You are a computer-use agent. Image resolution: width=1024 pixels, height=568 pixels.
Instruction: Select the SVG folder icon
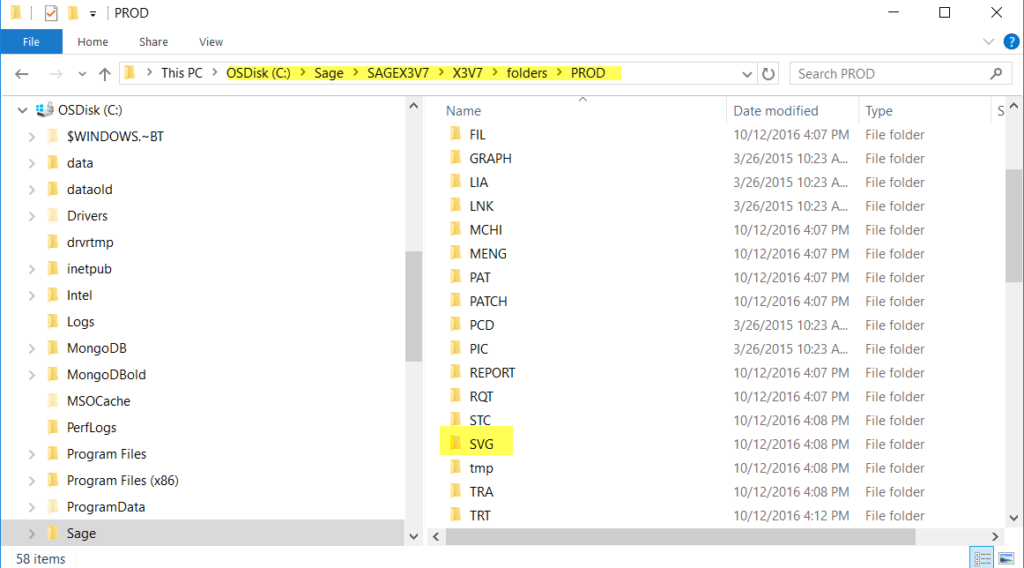[456, 444]
